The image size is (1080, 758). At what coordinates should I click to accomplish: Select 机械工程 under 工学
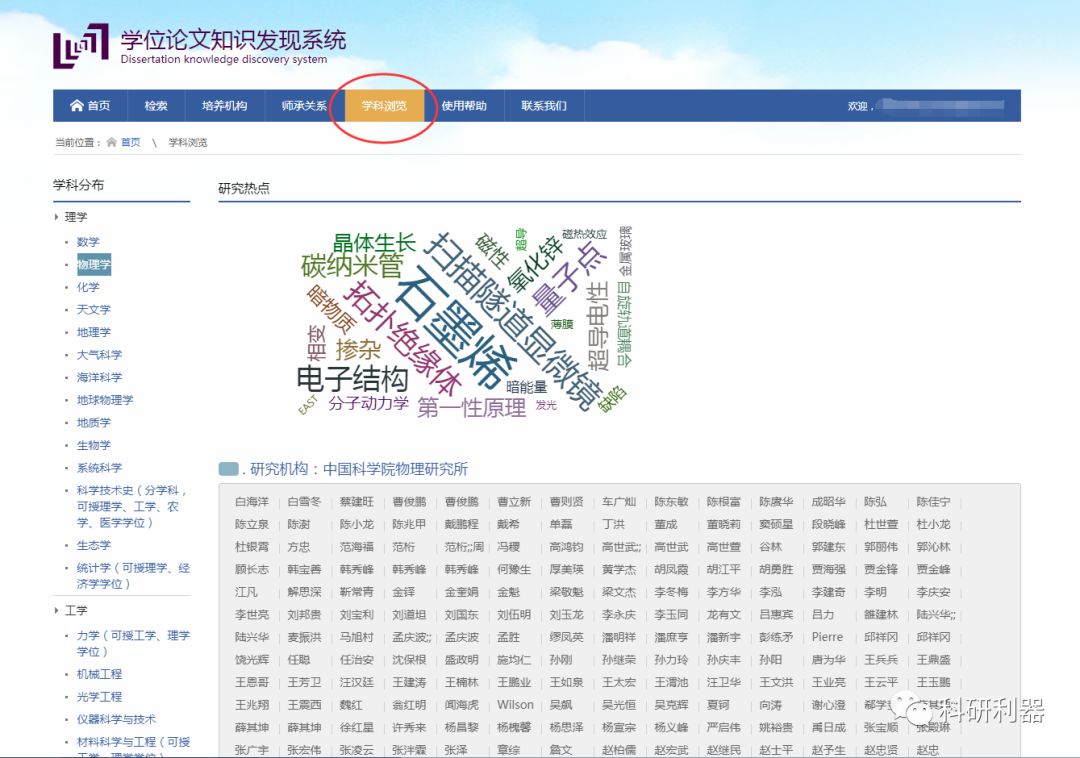99,674
